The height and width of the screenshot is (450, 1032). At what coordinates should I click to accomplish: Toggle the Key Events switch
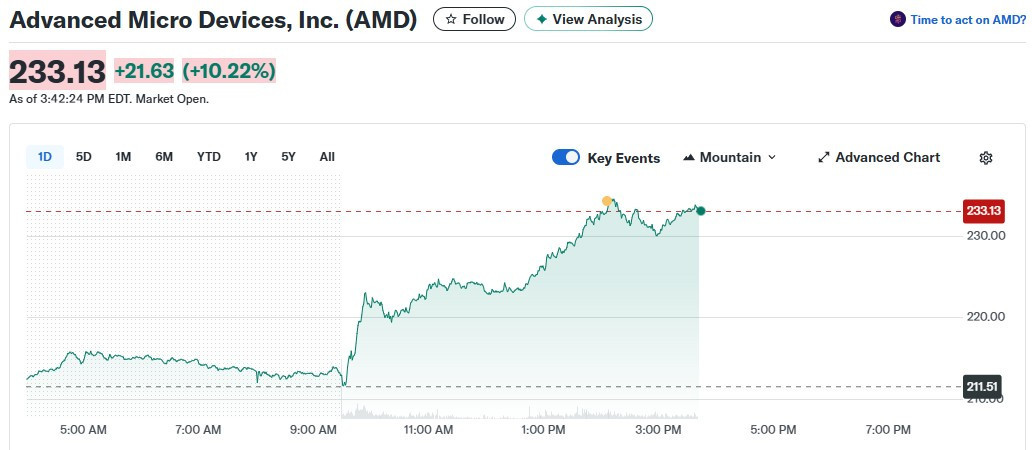click(566, 157)
